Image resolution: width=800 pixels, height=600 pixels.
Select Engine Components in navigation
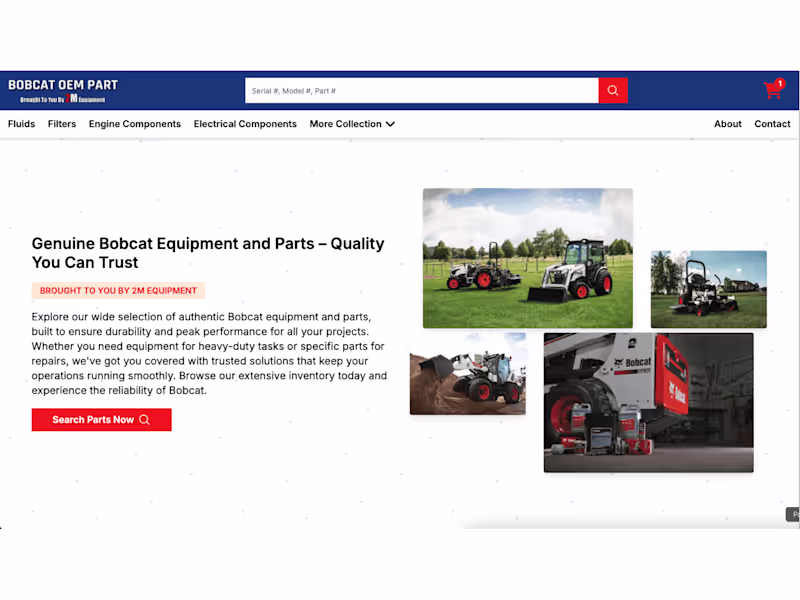coord(135,124)
